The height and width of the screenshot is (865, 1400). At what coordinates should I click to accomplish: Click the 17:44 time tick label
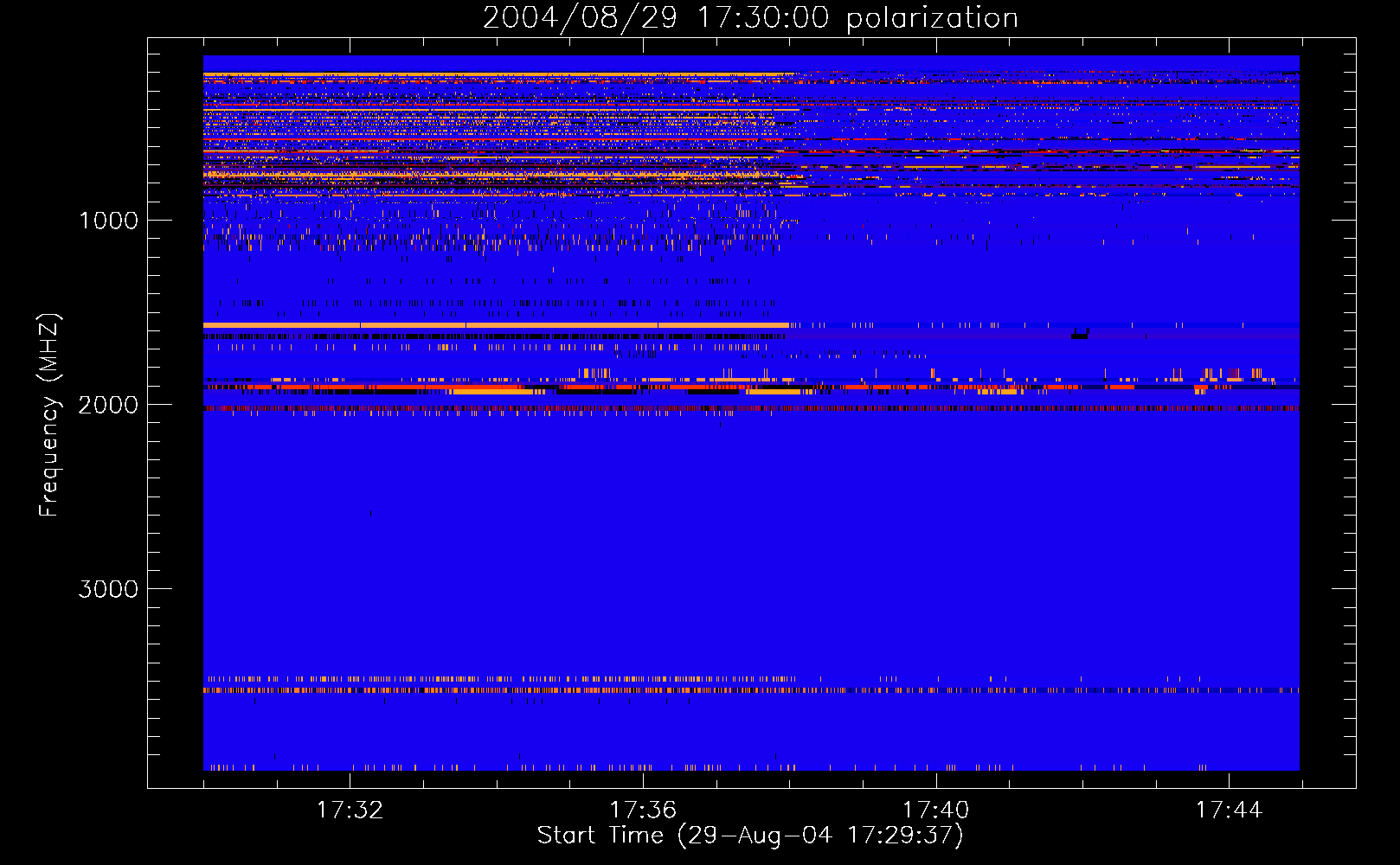coord(1229,810)
